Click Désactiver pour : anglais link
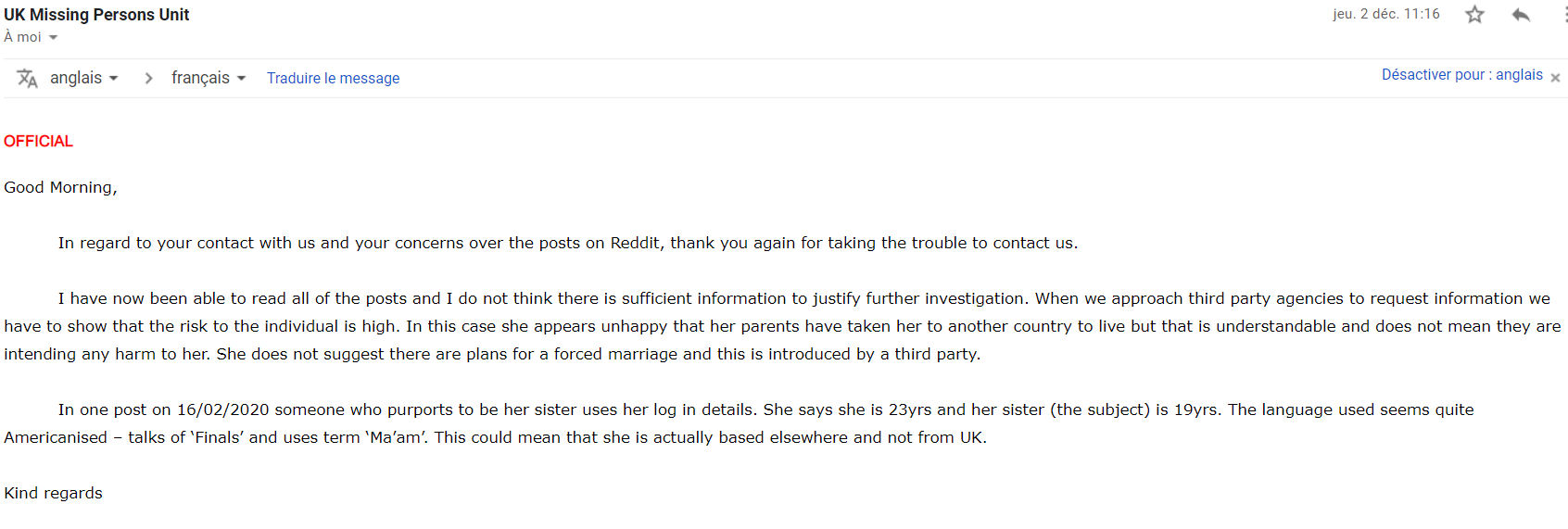 point(1462,75)
